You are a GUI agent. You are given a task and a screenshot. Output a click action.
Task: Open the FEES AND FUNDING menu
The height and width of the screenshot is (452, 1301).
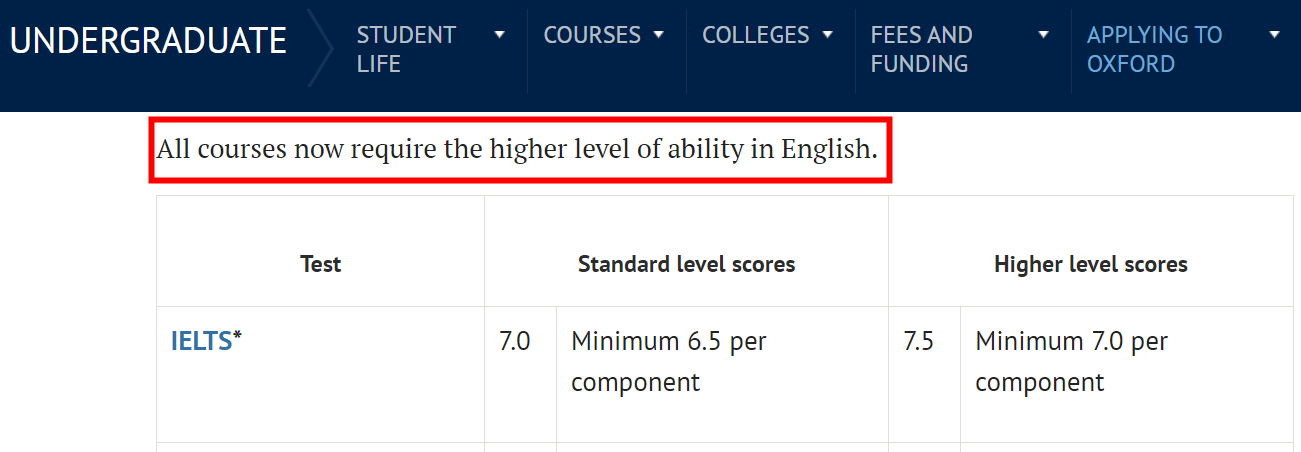click(921, 50)
